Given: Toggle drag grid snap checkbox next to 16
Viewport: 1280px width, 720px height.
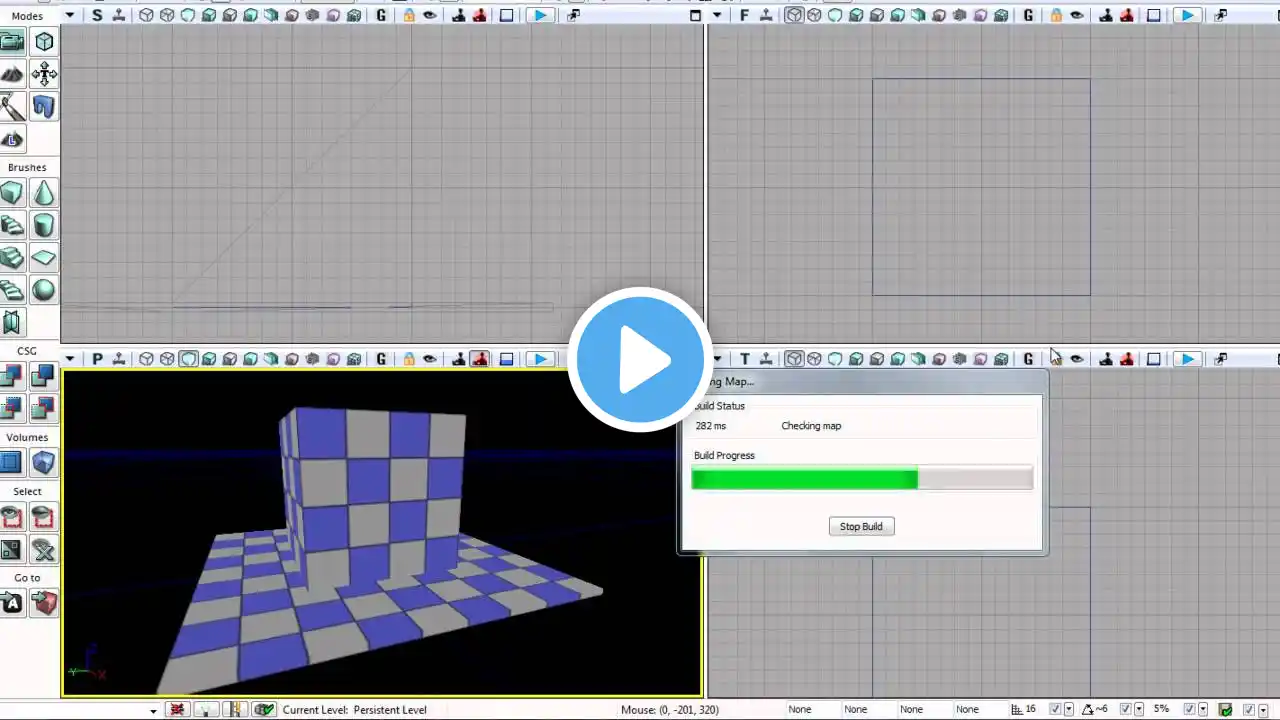Looking at the screenshot, I should (x=1054, y=709).
